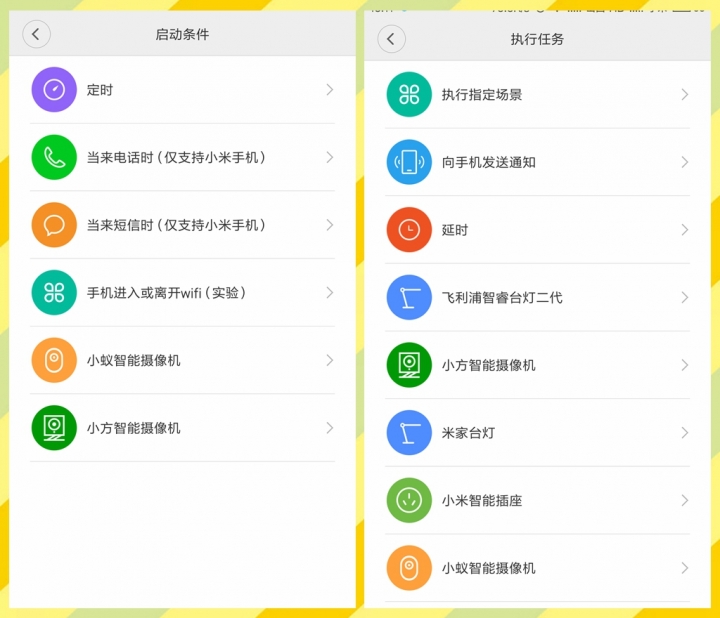The image size is (720, 618).
Task: Expand chevron on 小米智能插座 row
Action: tap(684, 500)
